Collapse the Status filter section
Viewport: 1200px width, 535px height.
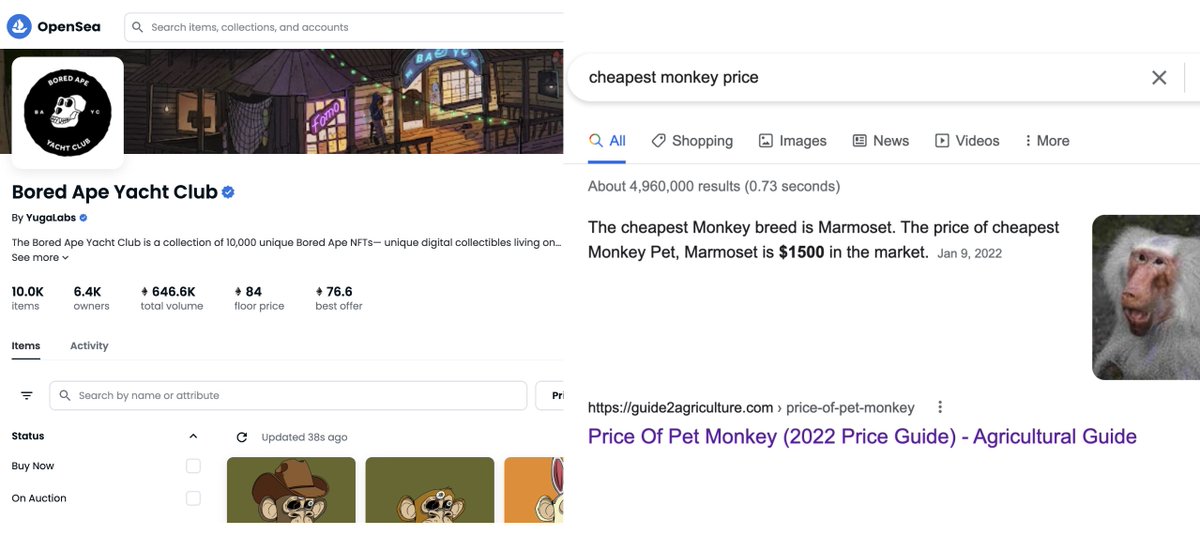(193, 436)
